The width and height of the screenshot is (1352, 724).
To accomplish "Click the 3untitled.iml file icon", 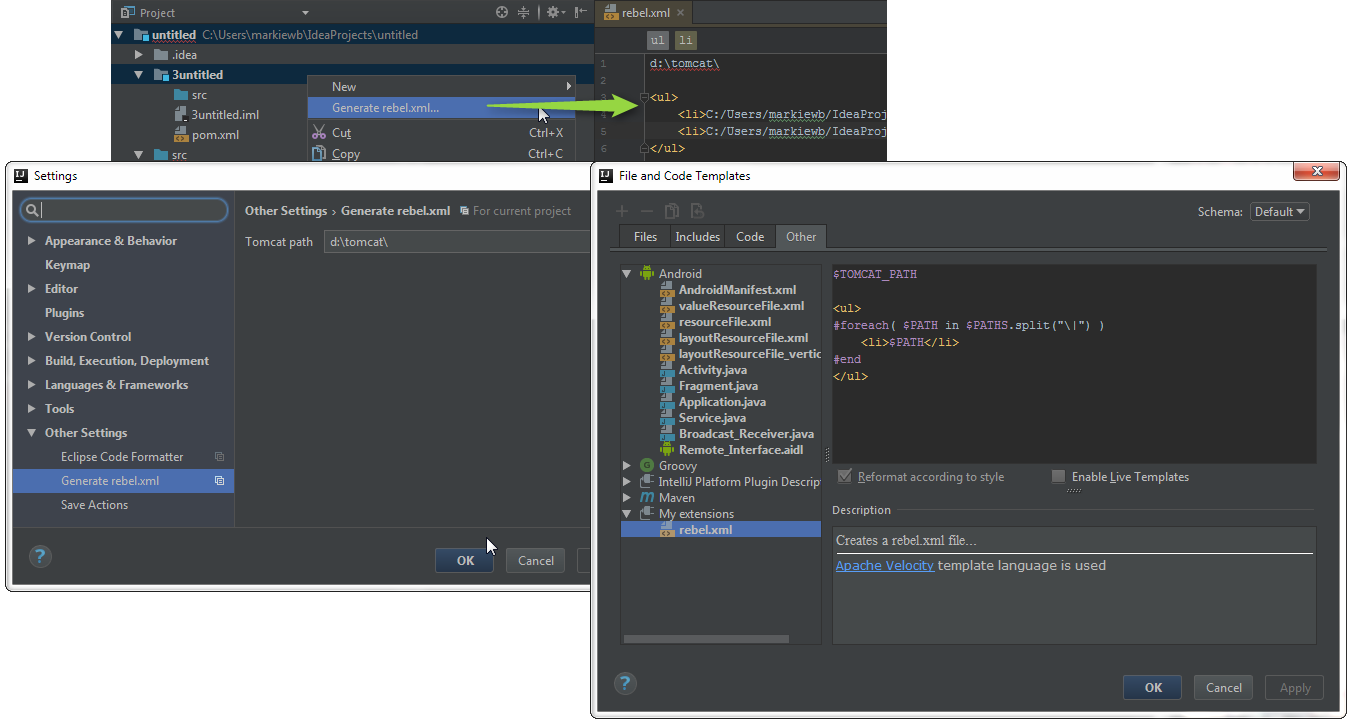I will (181, 114).
